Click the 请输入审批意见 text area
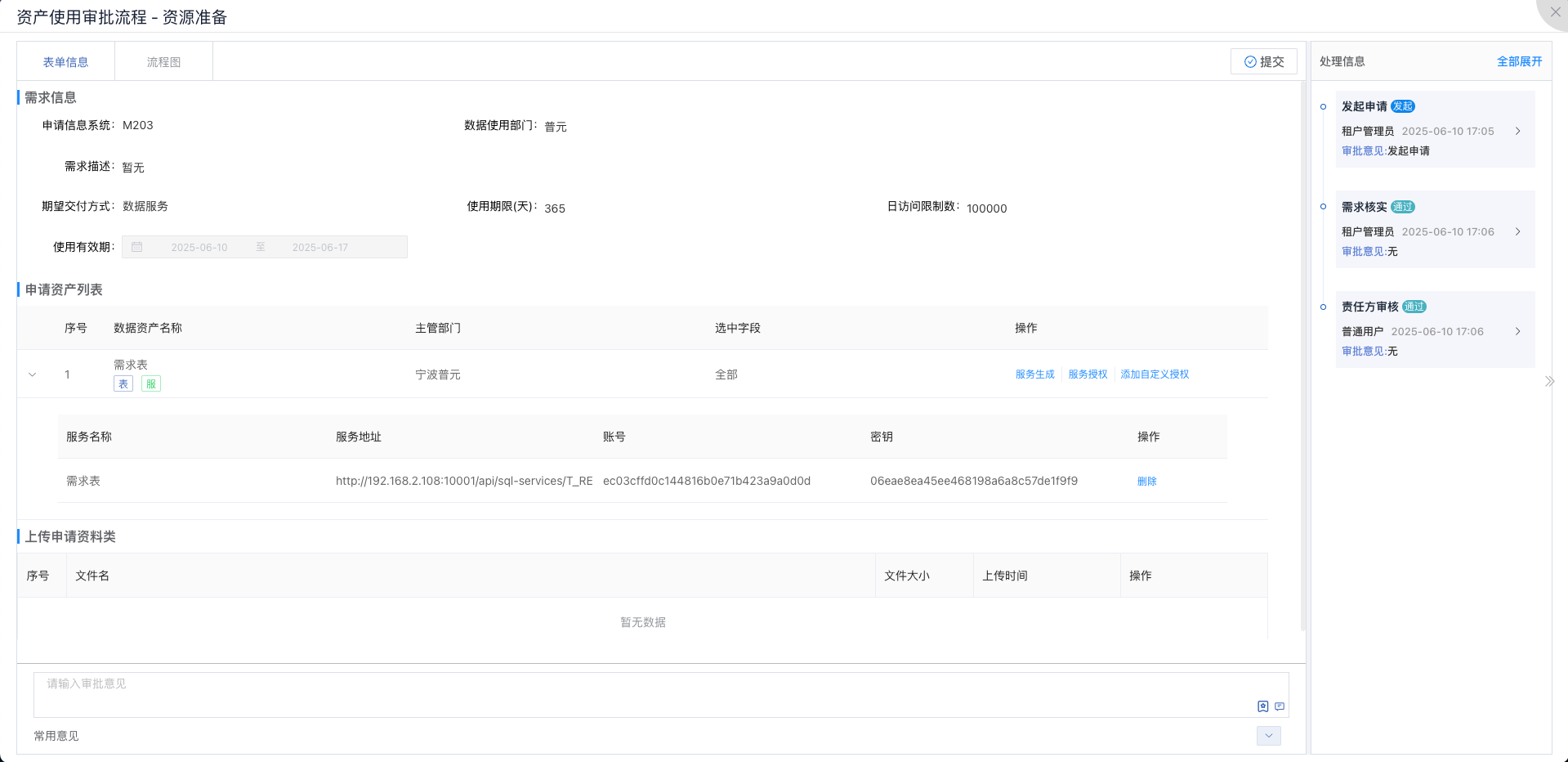The height and width of the screenshot is (762, 1568). click(646, 693)
